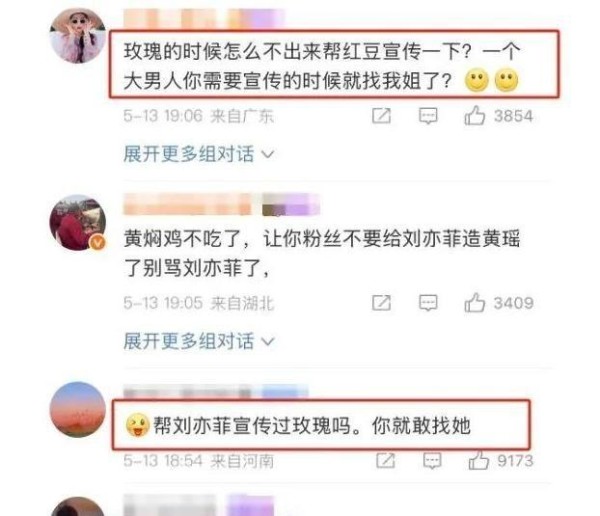Viewport: 600px width, 516px height.
Task: Like the comment with 3409 likes
Action: (x=474, y=303)
